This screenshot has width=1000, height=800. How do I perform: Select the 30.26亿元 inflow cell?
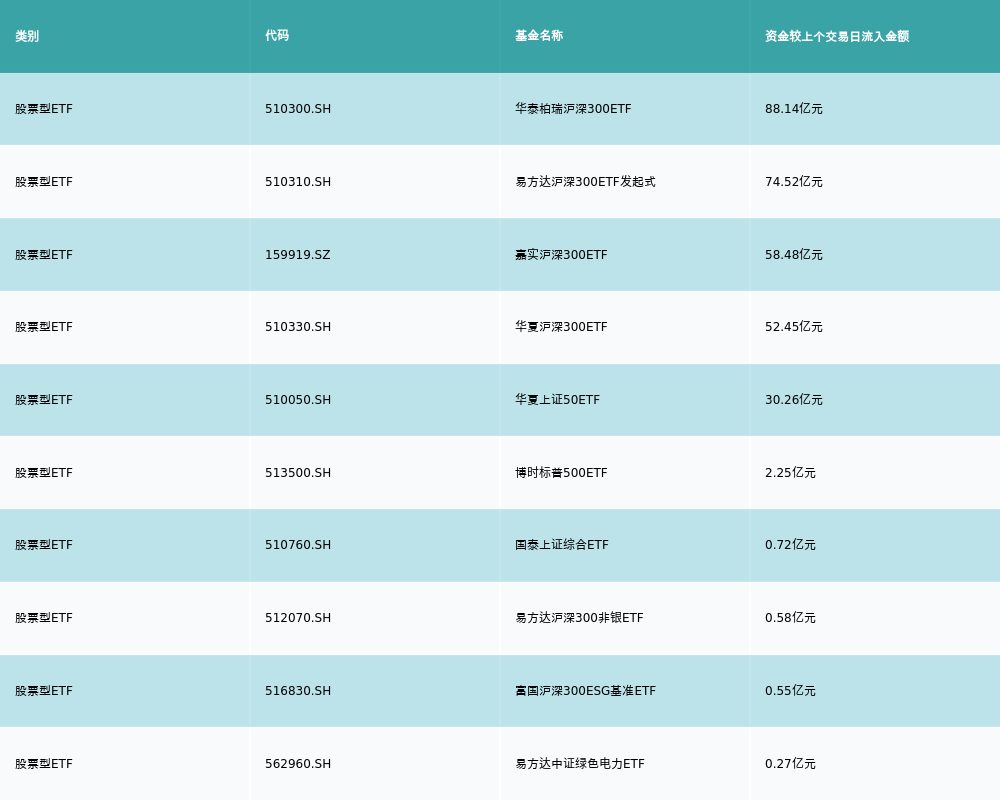(794, 400)
